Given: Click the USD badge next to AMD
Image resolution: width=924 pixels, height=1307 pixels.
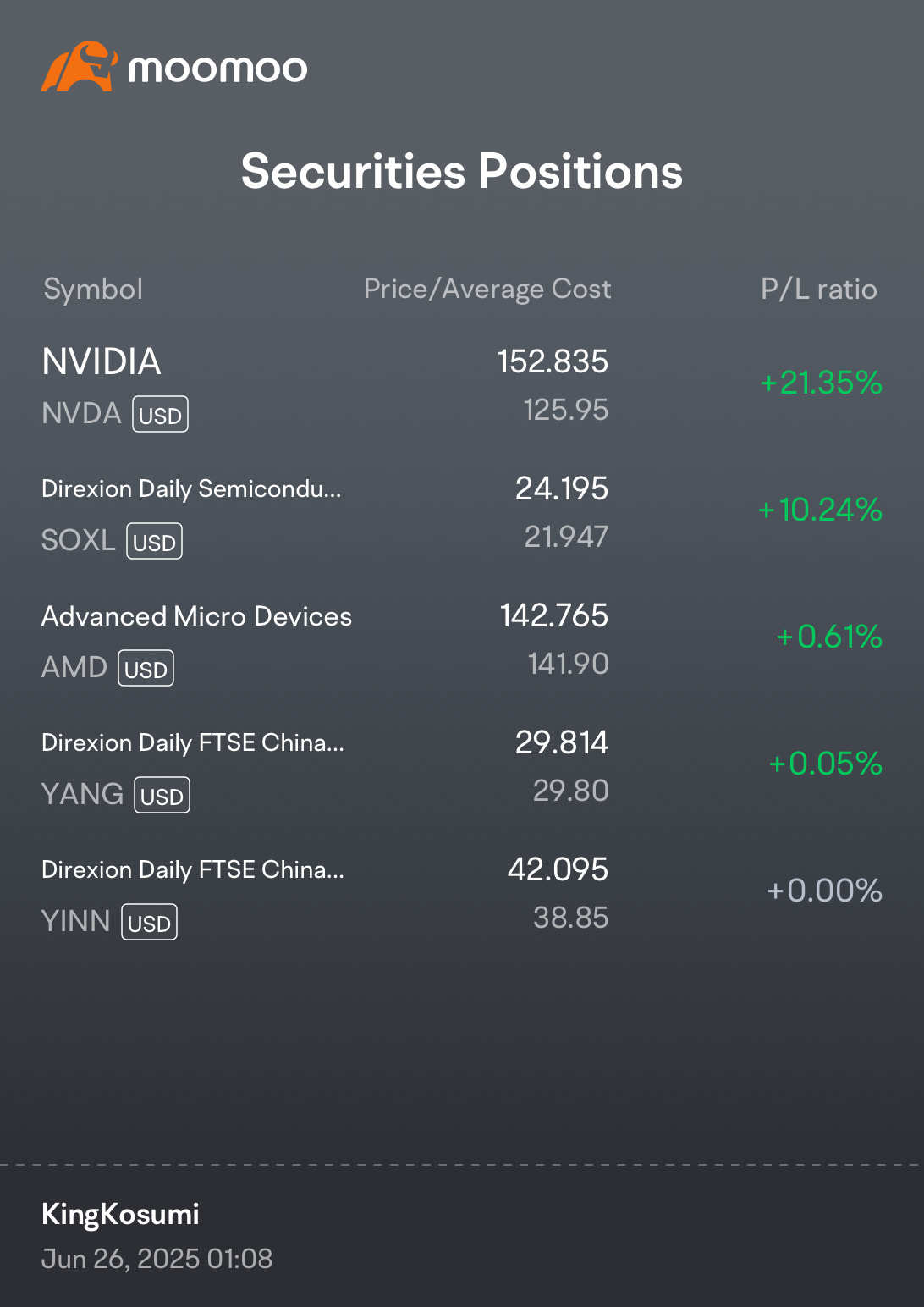Looking at the screenshot, I should (146, 669).
